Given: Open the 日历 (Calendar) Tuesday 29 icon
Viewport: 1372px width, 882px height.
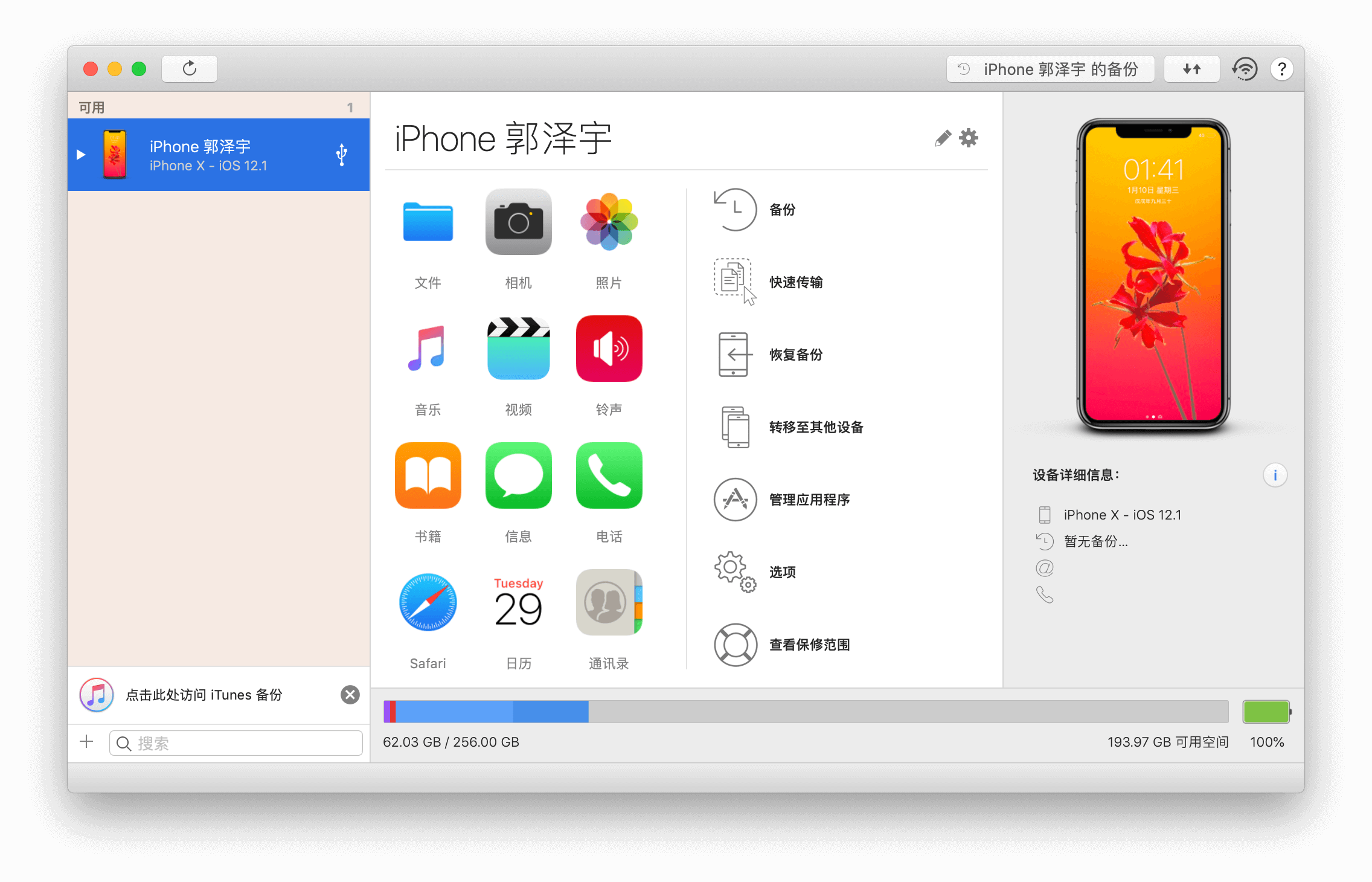Looking at the screenshot, I should pyautogui.click(x=518, y=602).
